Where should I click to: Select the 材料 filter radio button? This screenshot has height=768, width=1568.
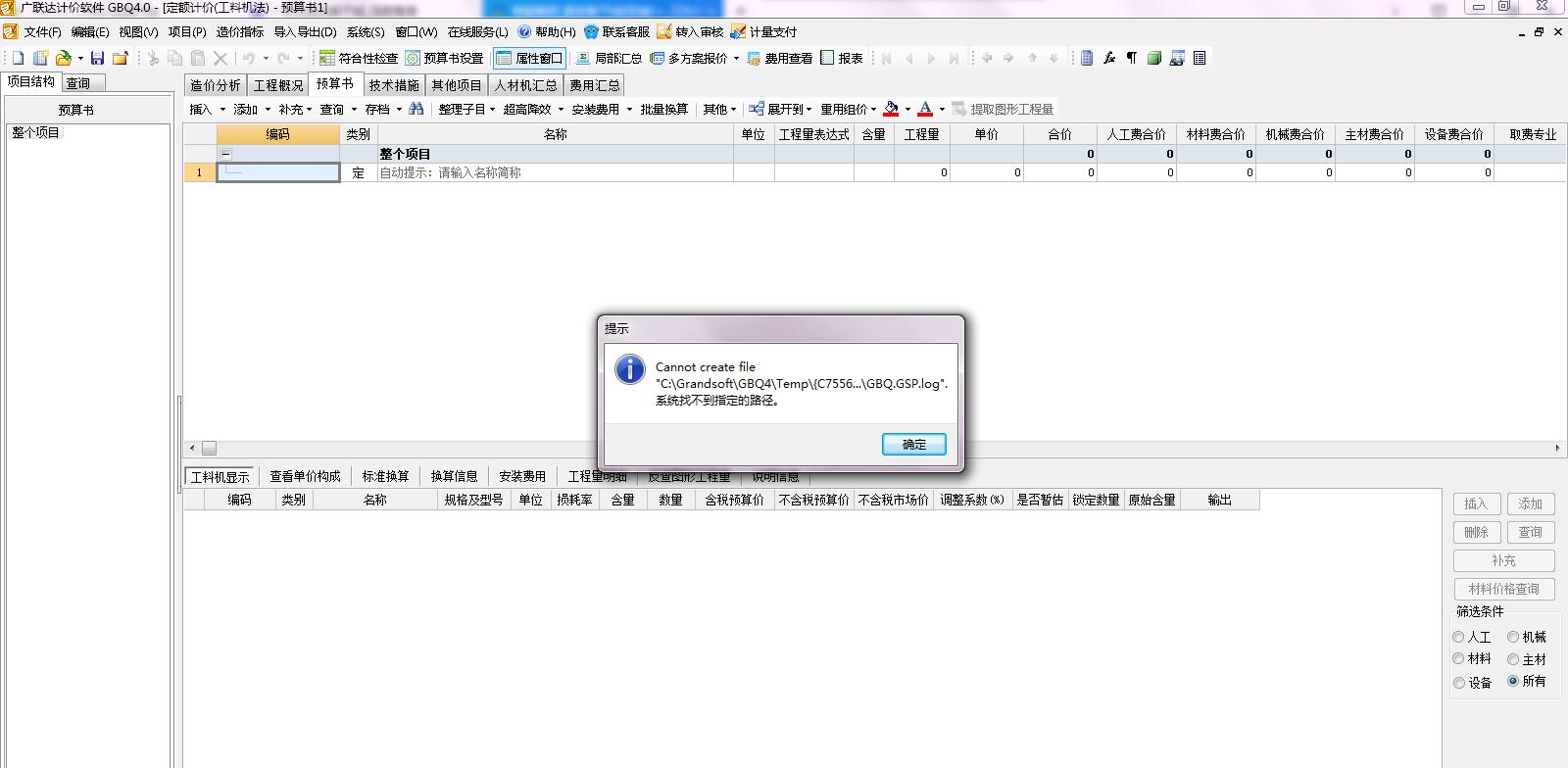coord(1459,659)
